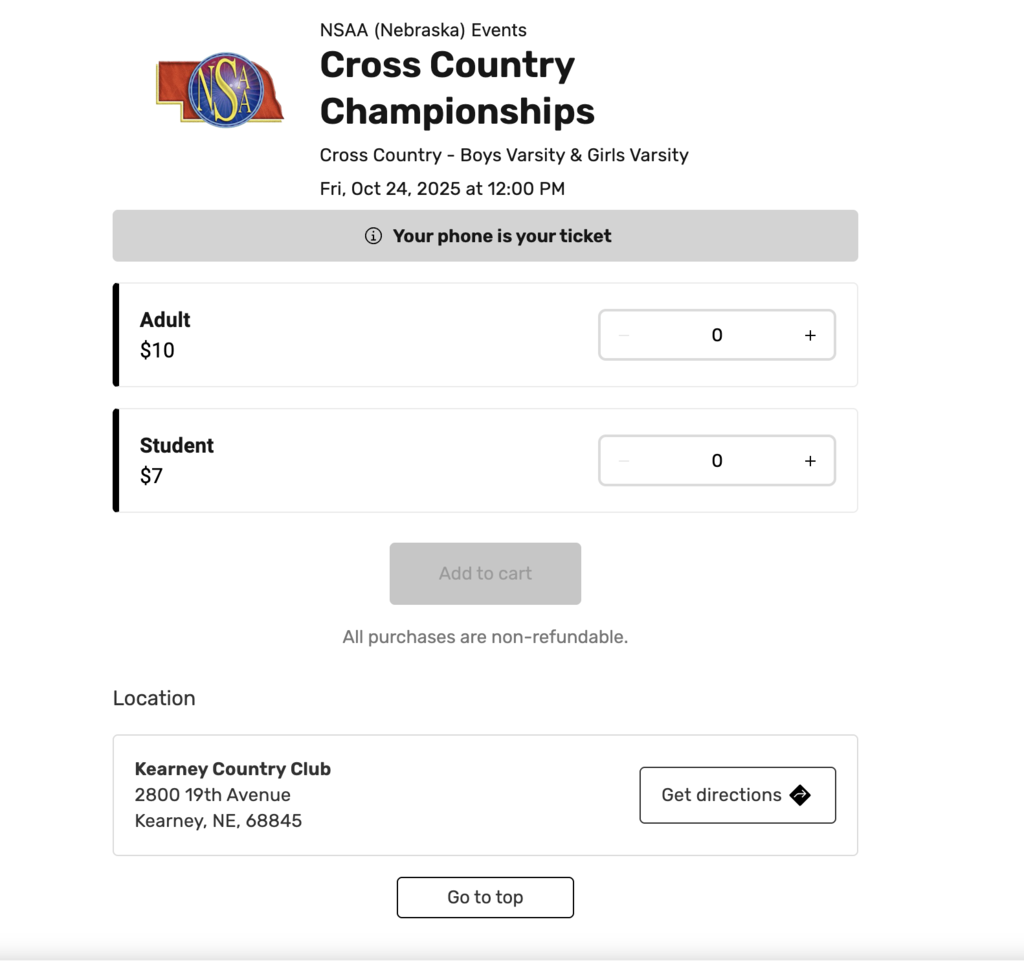
Task: Focus the Adult quantity number field
Action: 717,335
